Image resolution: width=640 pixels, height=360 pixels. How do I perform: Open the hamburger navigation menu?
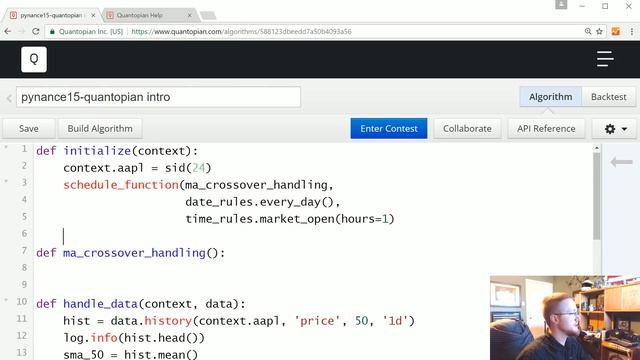[605, 59]
